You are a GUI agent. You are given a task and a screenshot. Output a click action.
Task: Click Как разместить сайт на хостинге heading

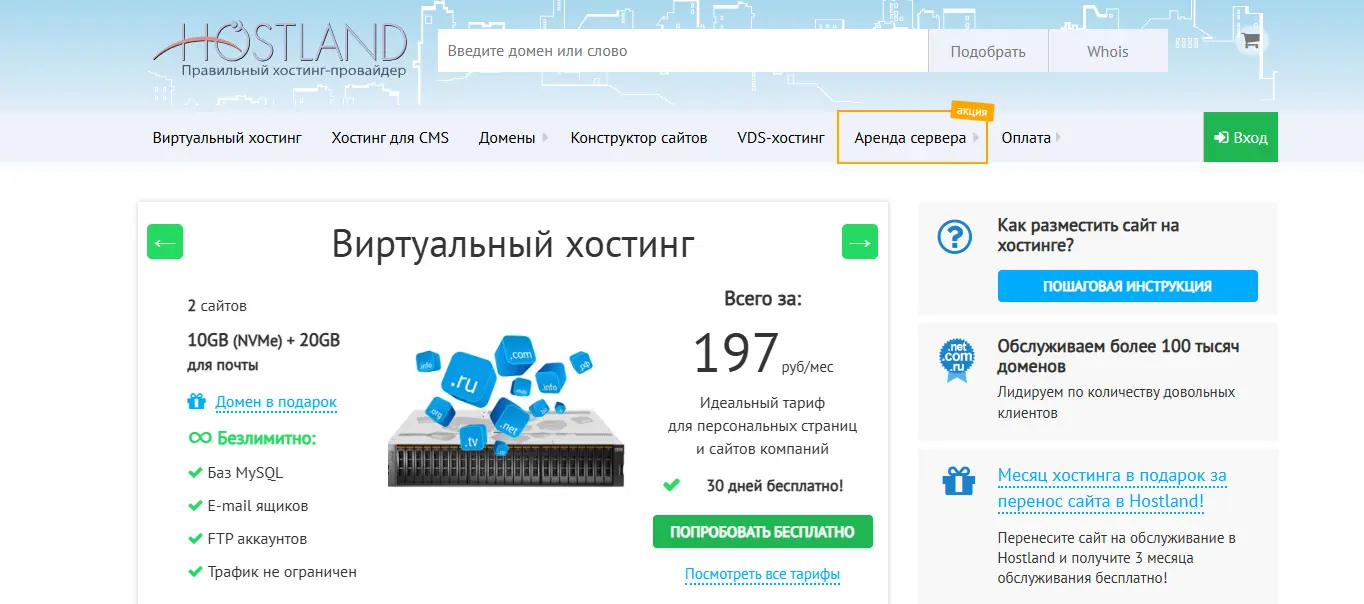1088,235
